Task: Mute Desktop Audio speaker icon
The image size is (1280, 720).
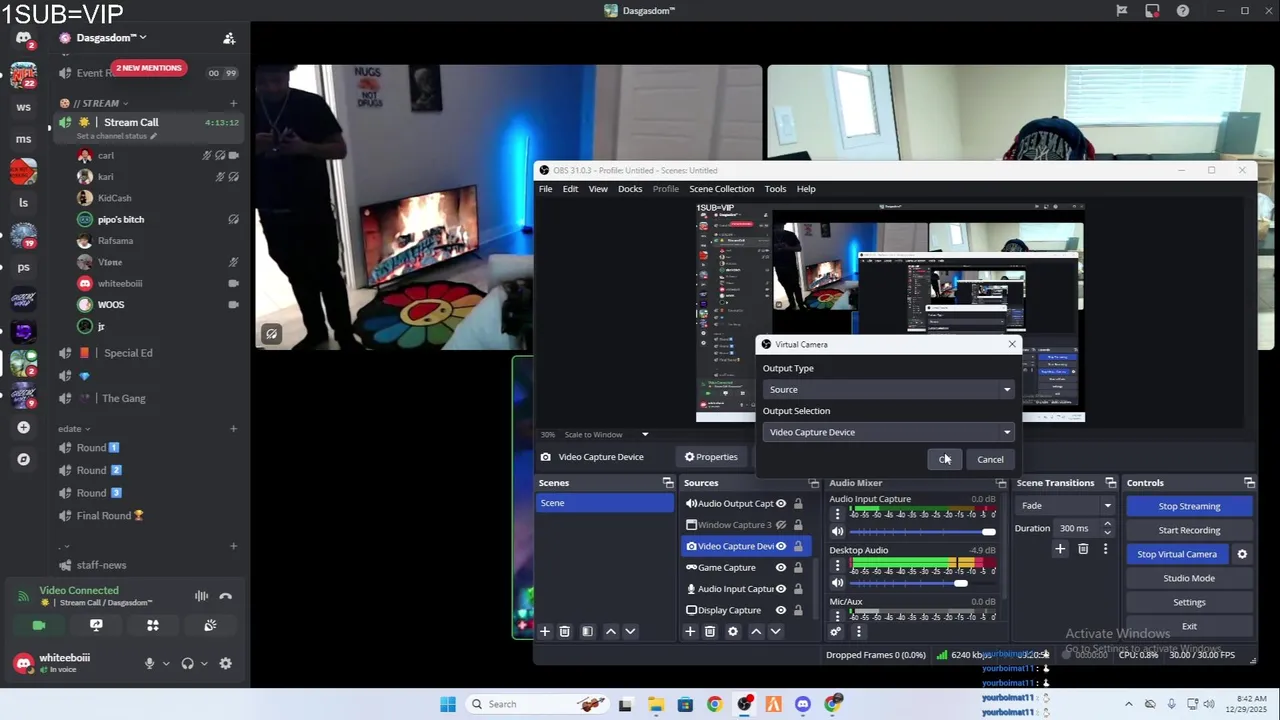Action: [x=838, y=583]
